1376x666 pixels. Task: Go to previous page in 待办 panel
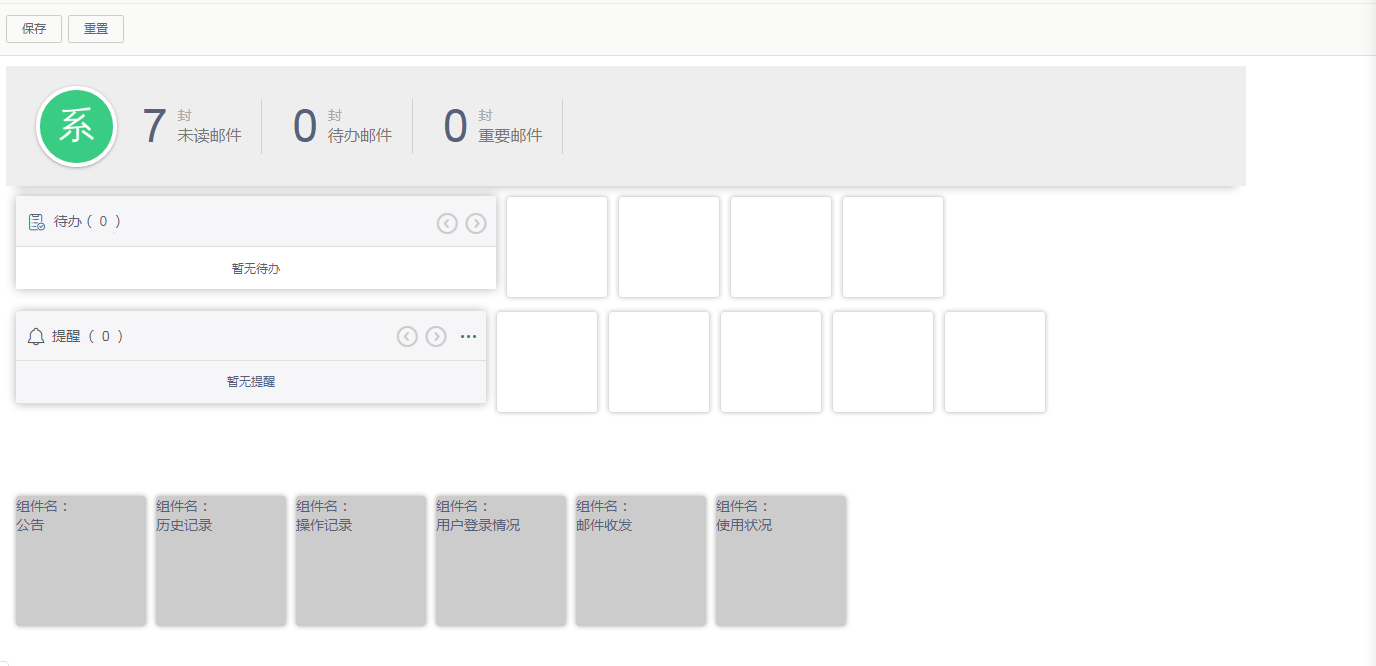coord(447,224)
